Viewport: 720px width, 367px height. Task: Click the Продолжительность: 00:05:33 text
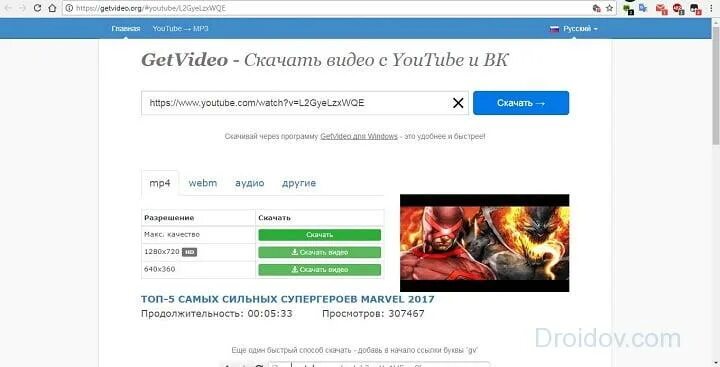(x=217, y=314)
